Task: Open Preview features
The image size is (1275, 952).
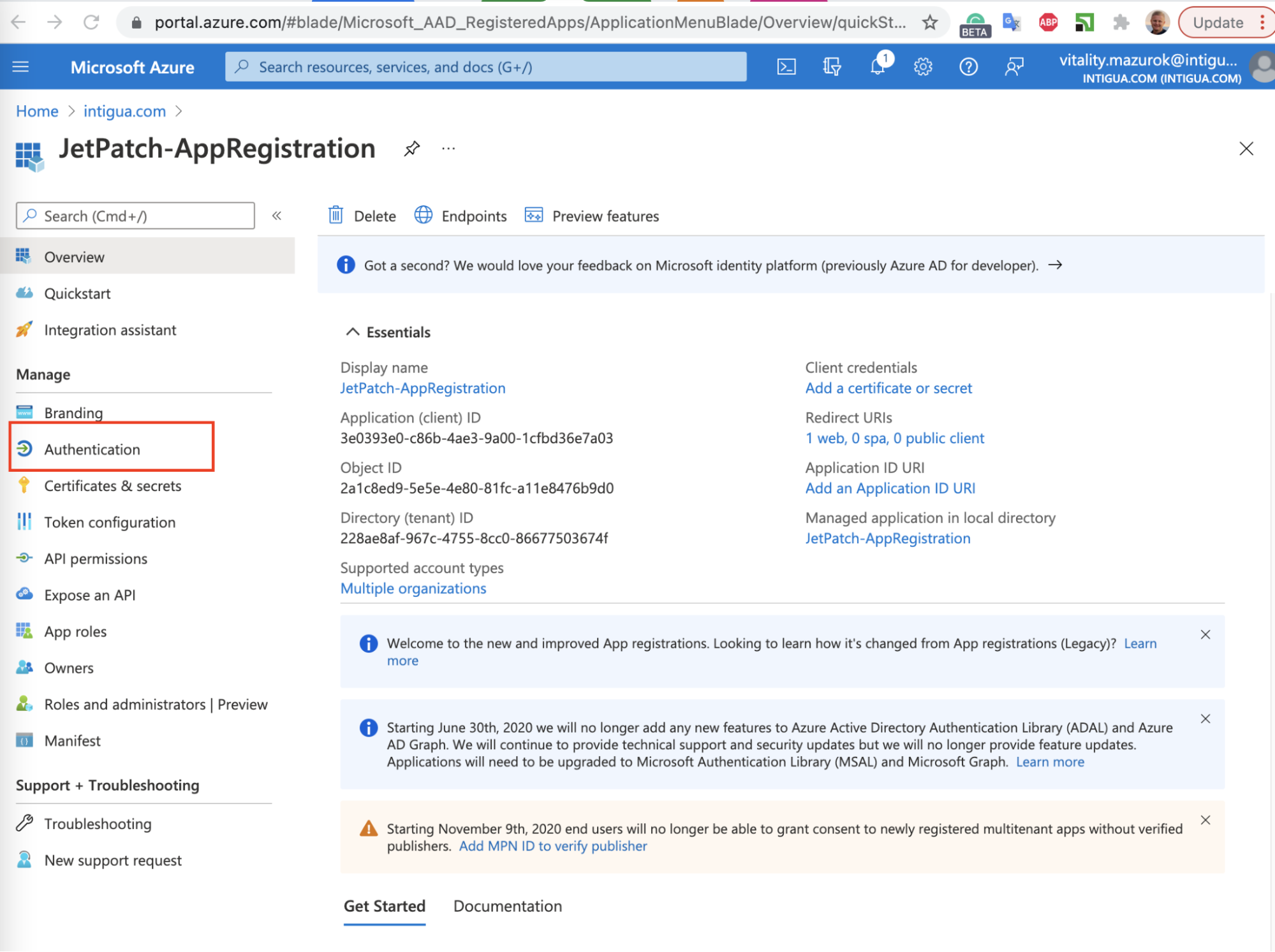Action: tap(591, 216)
